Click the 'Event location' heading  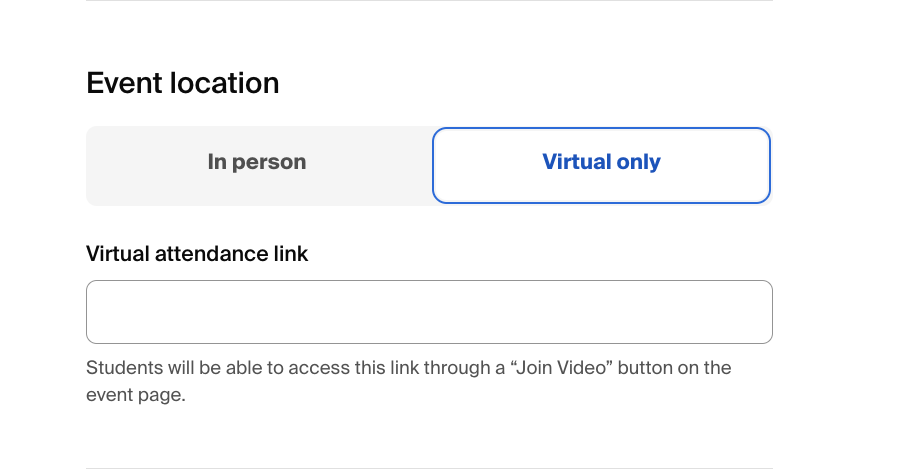coord(183,83)
